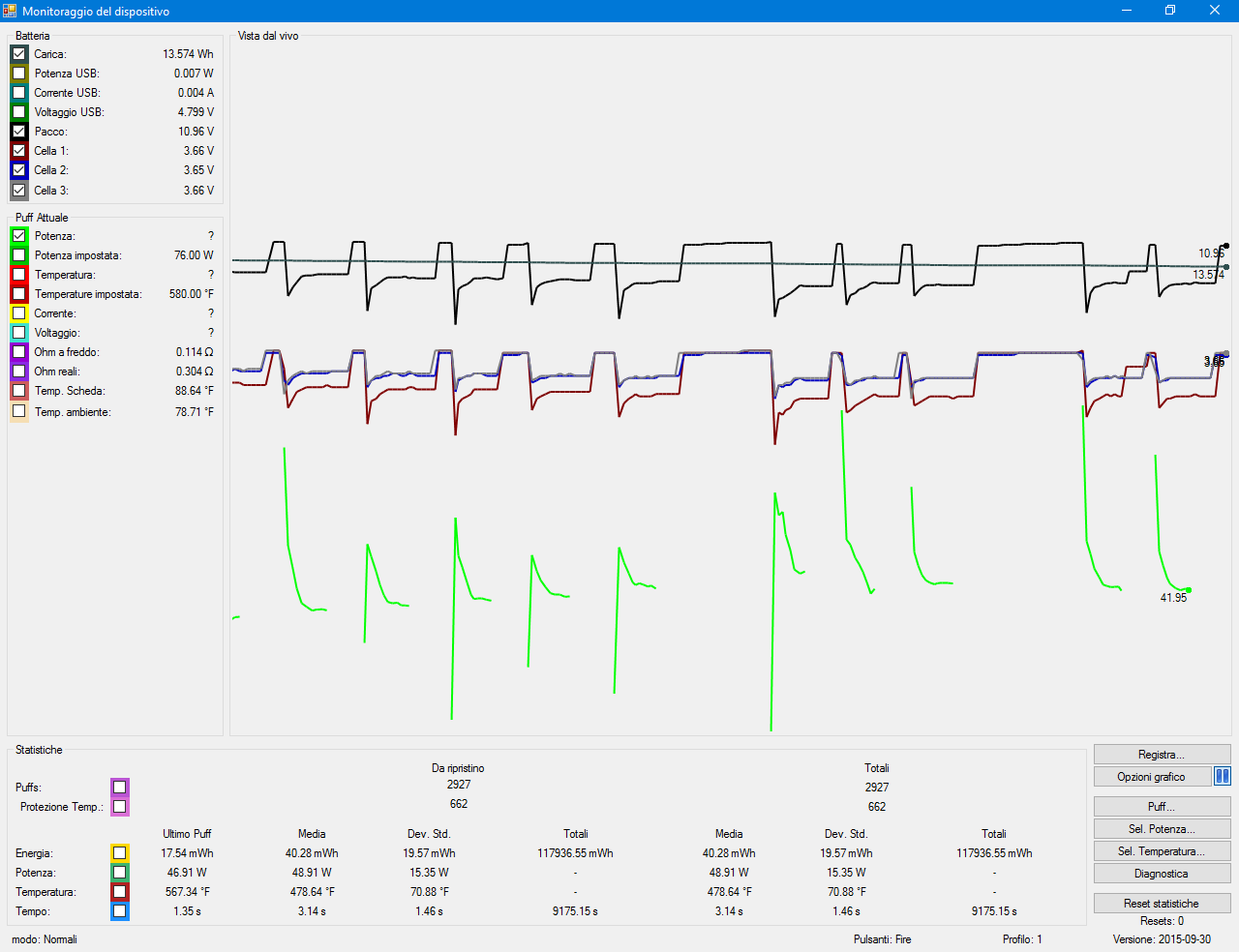
Task: Check the Energia statistics checkbox
Action: click(x=119, y=853)
